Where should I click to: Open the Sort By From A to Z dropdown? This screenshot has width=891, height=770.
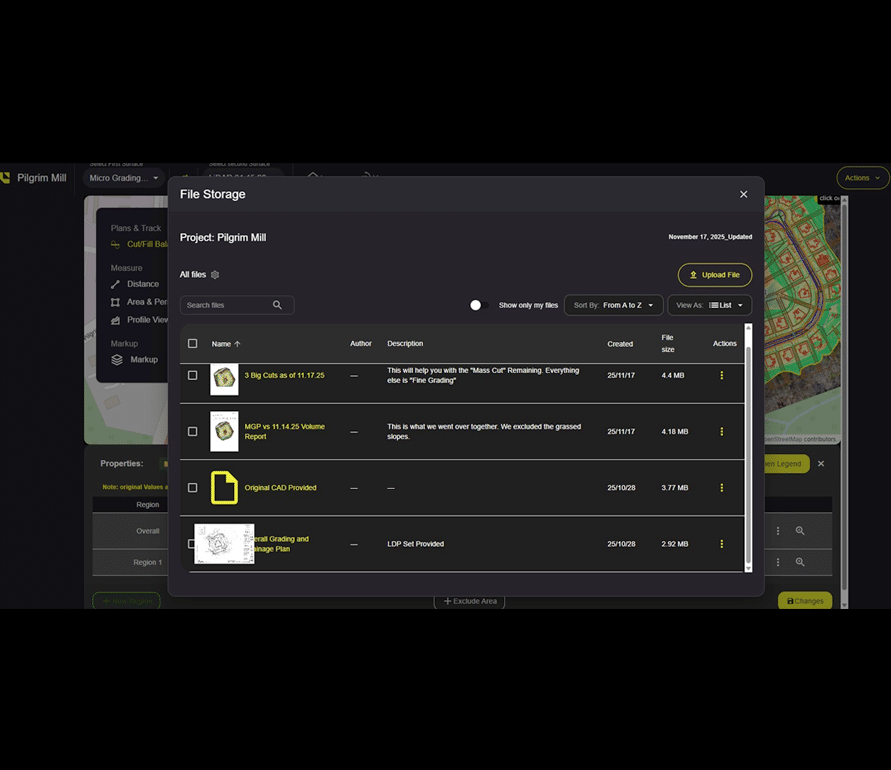[x=613, y=305]
